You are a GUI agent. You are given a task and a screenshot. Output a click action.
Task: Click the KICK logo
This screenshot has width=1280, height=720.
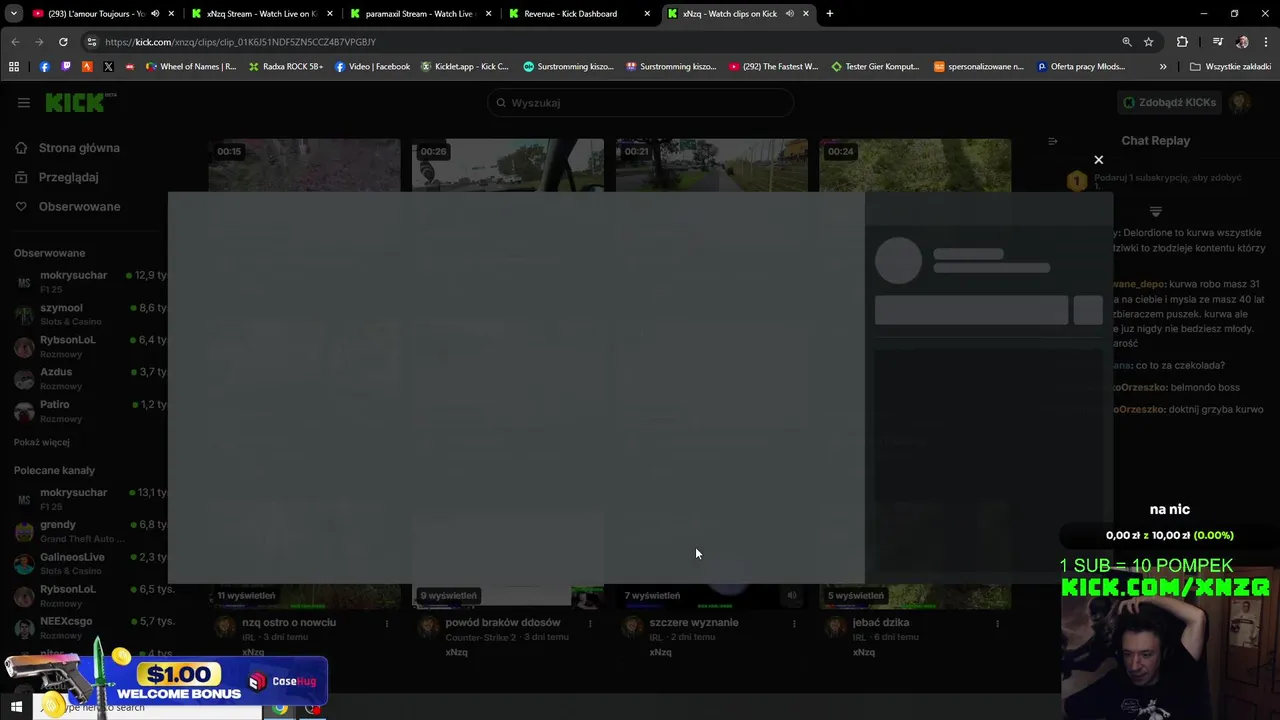(79, 102)
